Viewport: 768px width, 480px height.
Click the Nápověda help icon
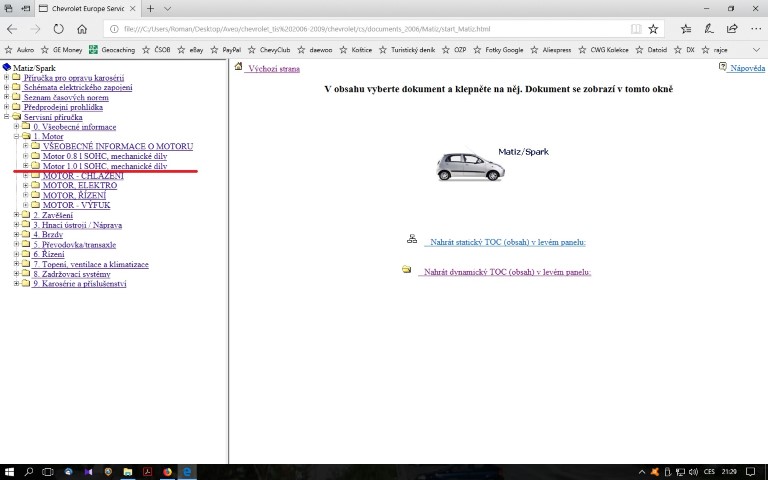(722, 67)
